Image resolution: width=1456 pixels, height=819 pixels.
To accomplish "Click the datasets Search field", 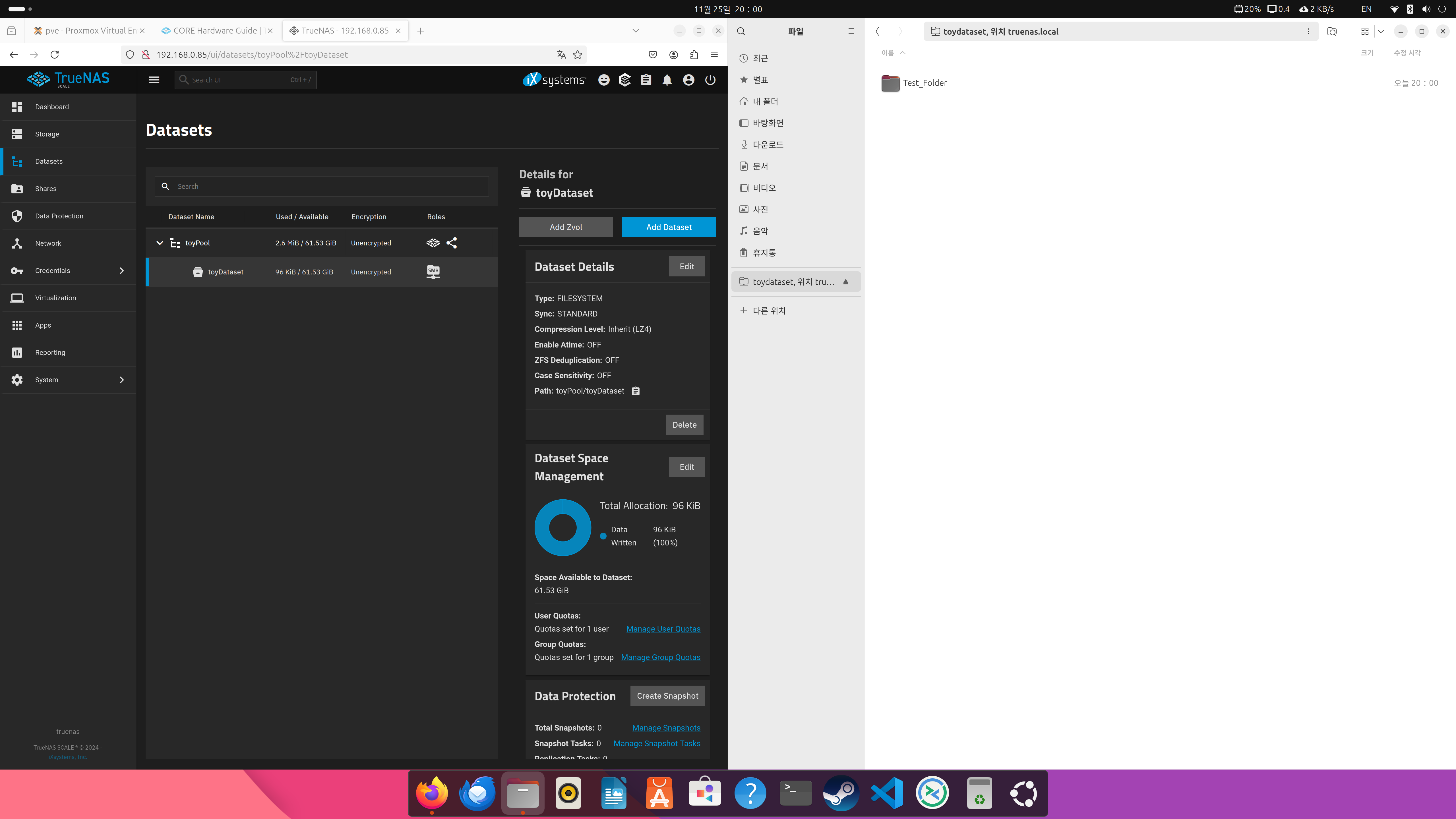I will coord(322,187).
